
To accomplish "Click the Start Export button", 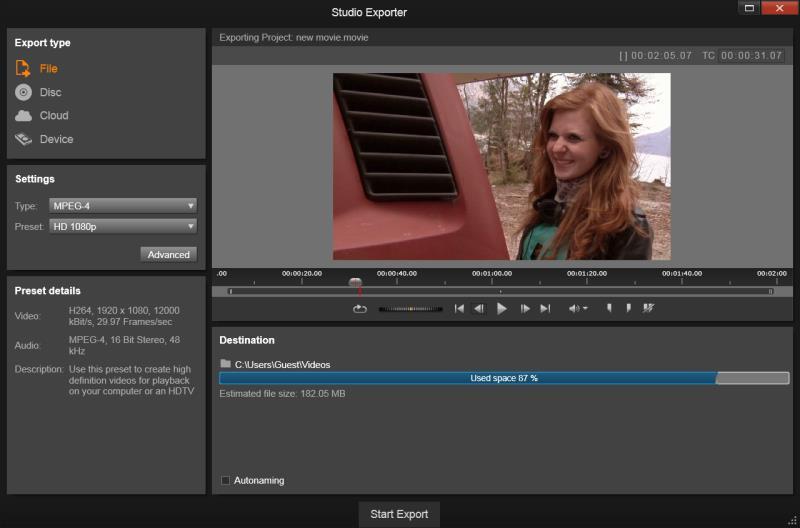I will coord(399,514).
